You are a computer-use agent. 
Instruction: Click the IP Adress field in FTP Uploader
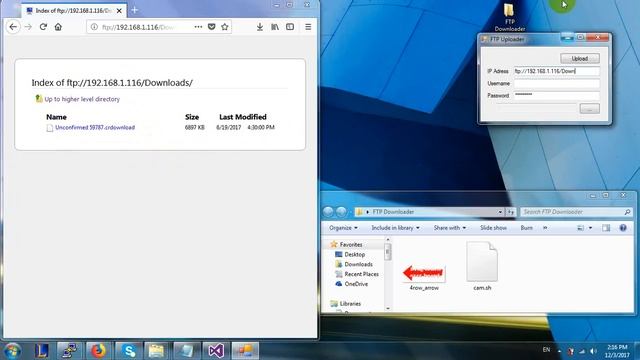pyautogui.click(x=557, y=71)
